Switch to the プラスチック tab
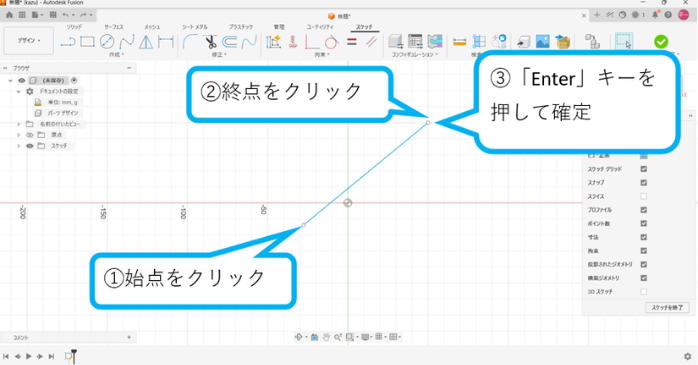 pyautogui.click(x=241, y=27)
